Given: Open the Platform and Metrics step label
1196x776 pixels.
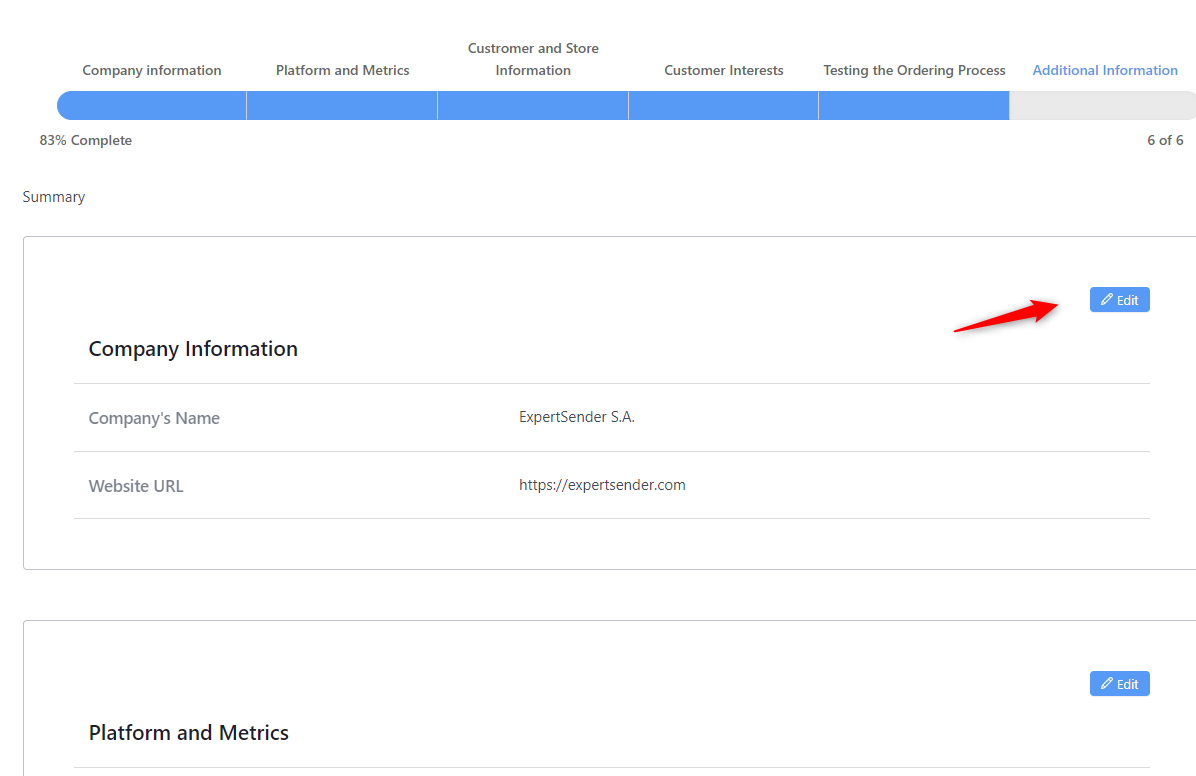Looking at the screenshot, I should pyautogui.click(x=342, y=71).
